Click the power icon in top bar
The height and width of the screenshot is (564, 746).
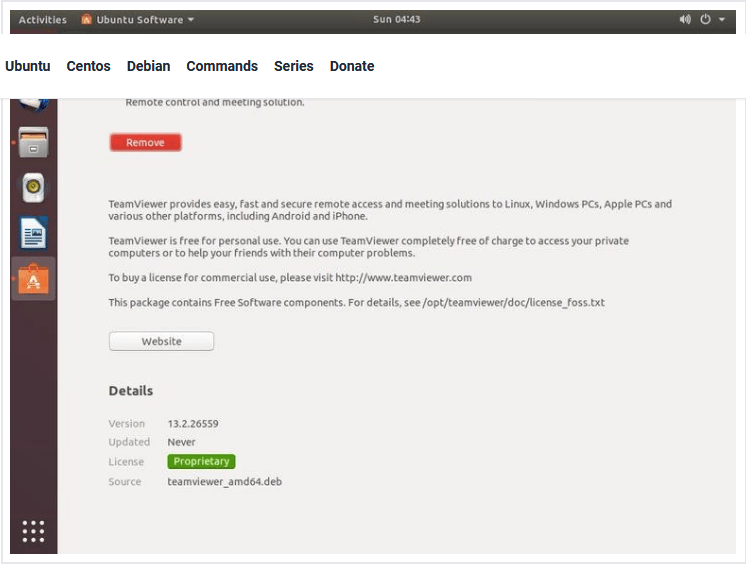point(705,20)
